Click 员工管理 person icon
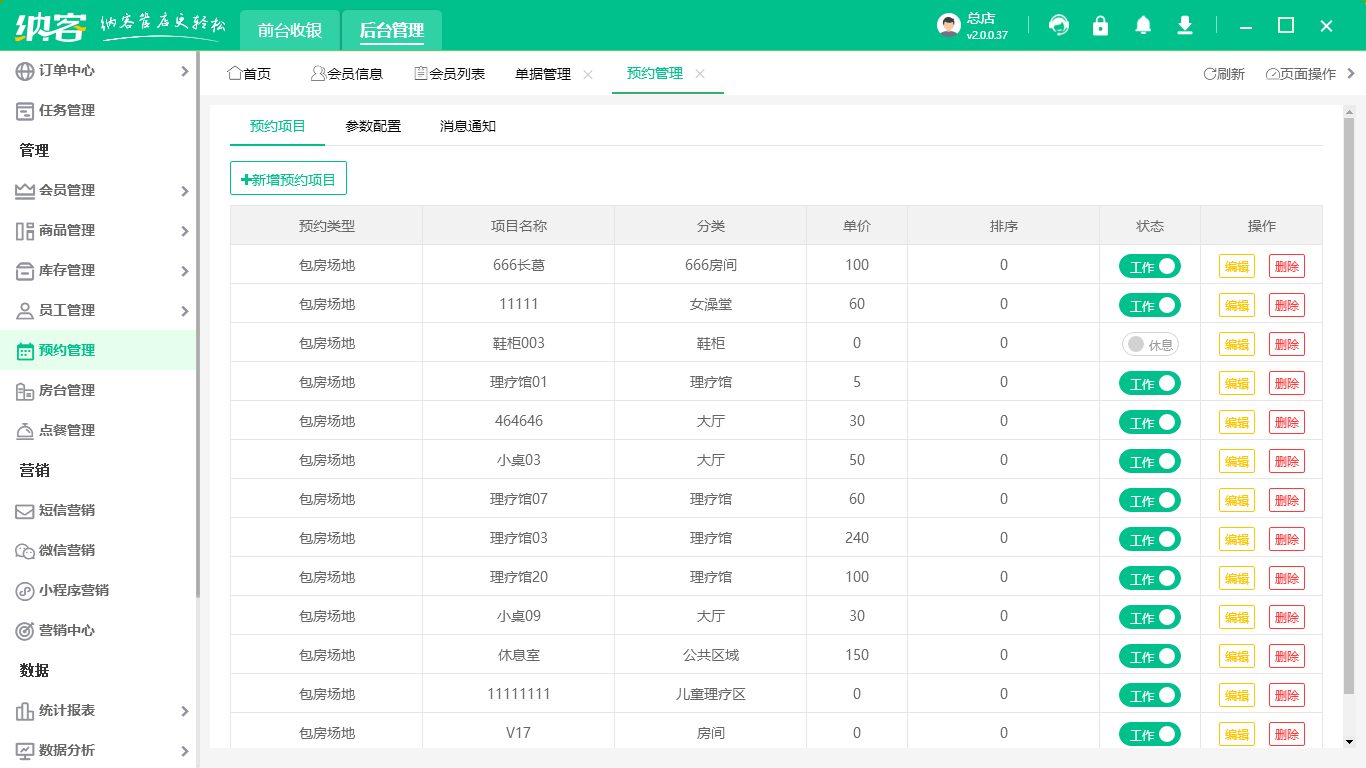 coord(25,311)
